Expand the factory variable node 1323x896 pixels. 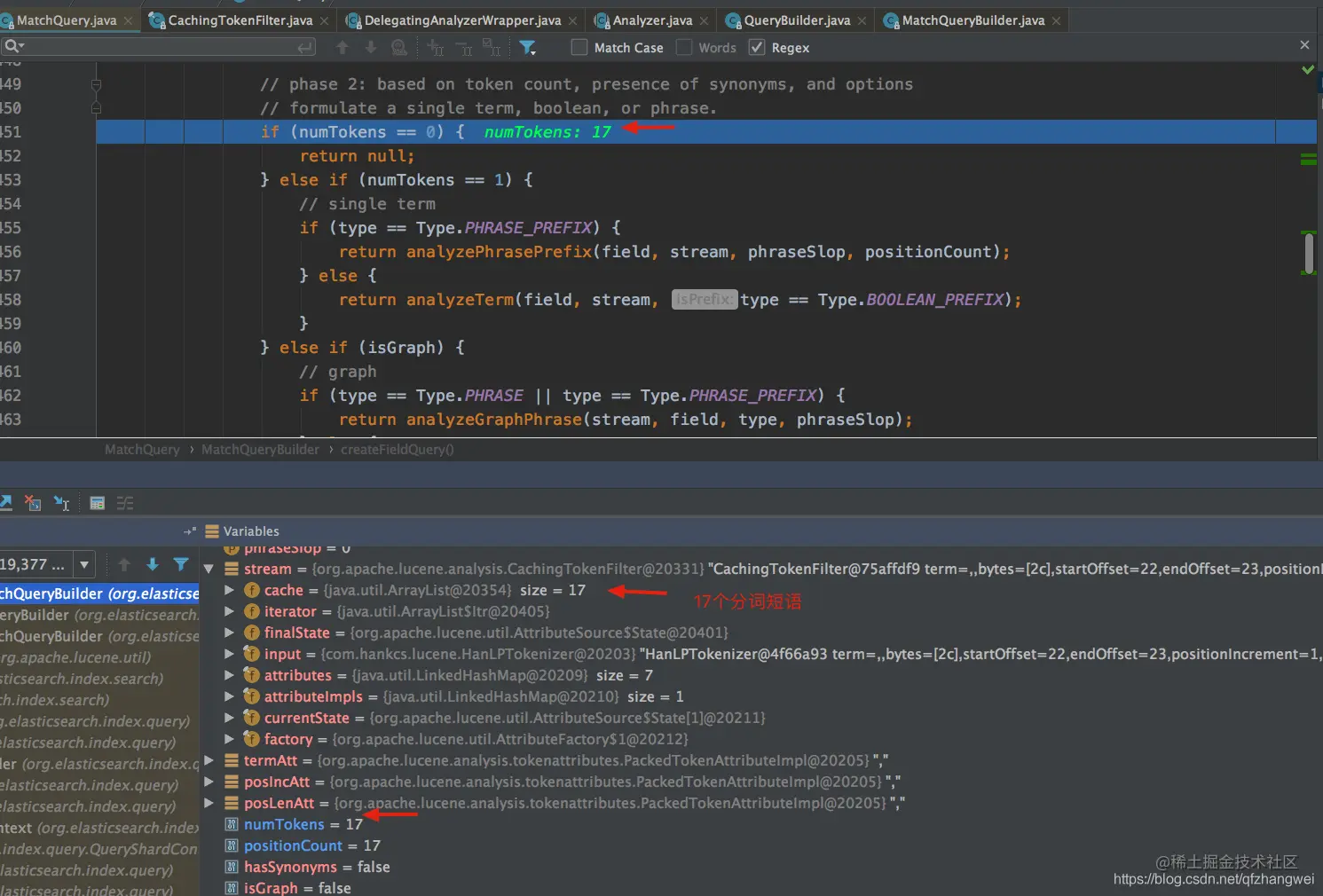click(x=229, y=740)
